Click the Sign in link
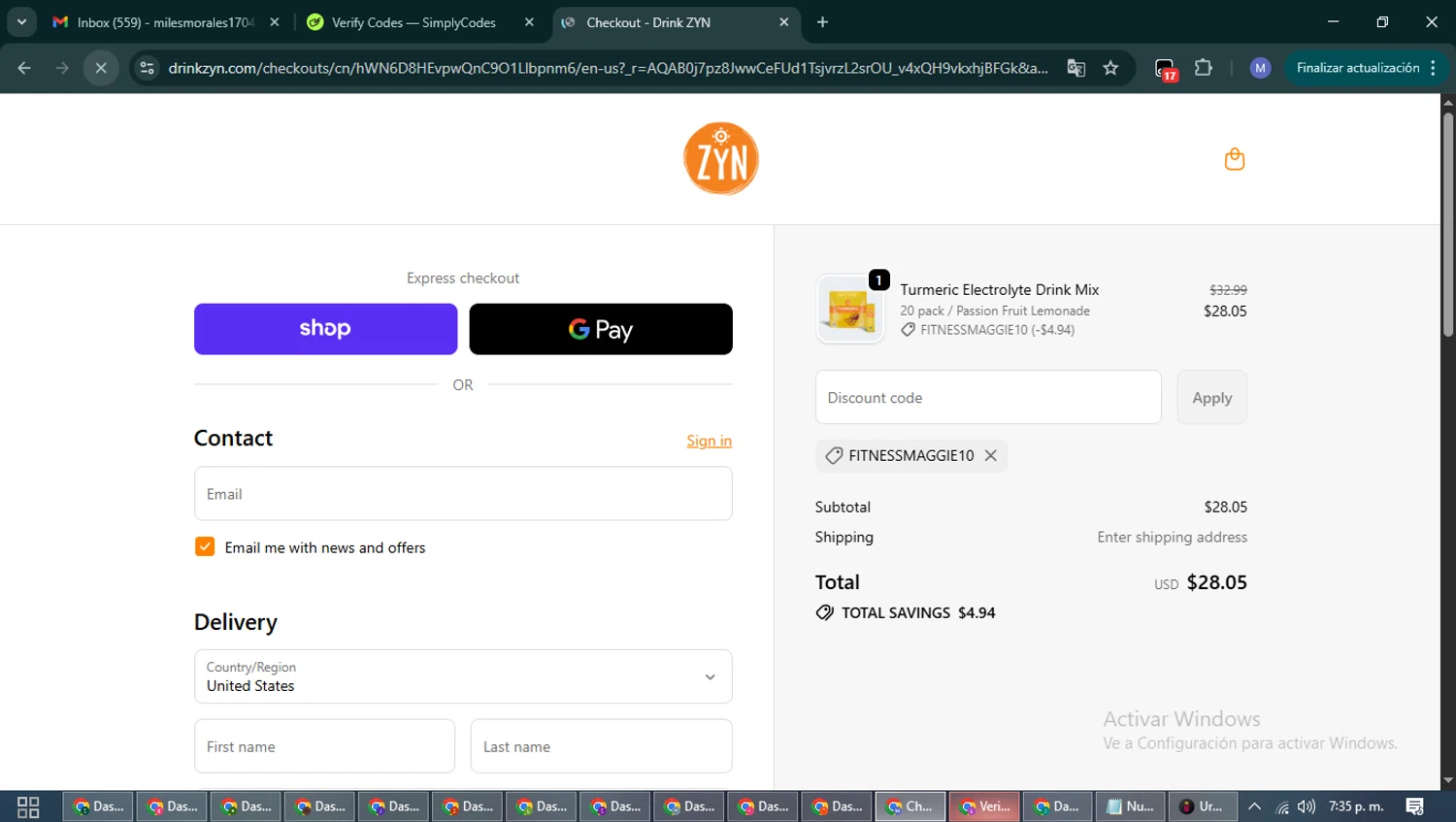The width and height of the screenshot is (1456, 822). [709, 441]
